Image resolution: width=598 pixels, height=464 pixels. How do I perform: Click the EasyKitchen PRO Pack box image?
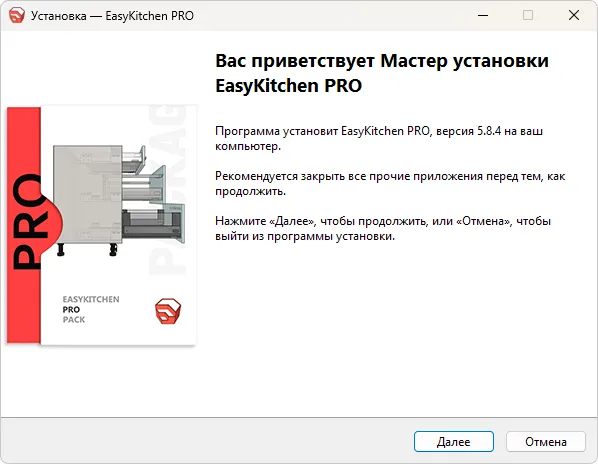pos(101,226)
